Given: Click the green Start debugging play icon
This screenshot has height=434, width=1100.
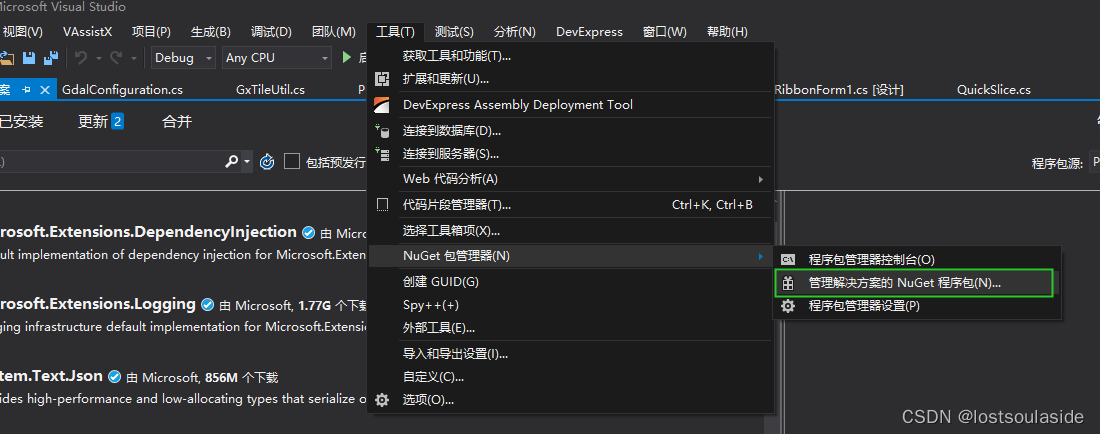Looking at the screenshot, I should click(347, 57).
